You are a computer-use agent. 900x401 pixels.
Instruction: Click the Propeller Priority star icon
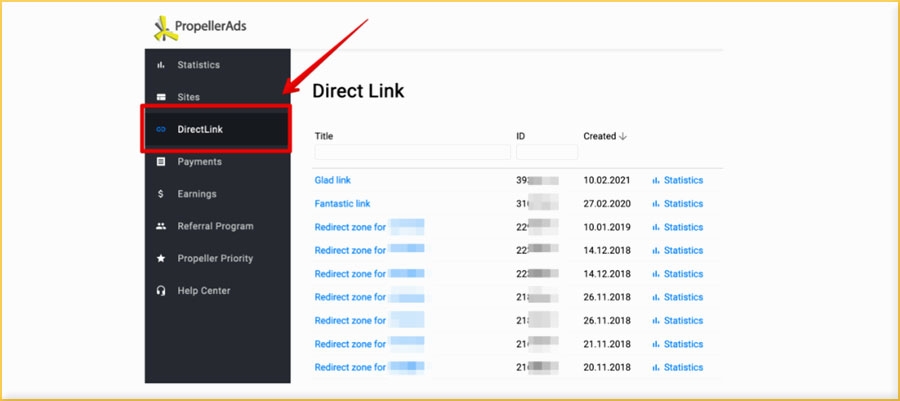(x=160, y=259)
